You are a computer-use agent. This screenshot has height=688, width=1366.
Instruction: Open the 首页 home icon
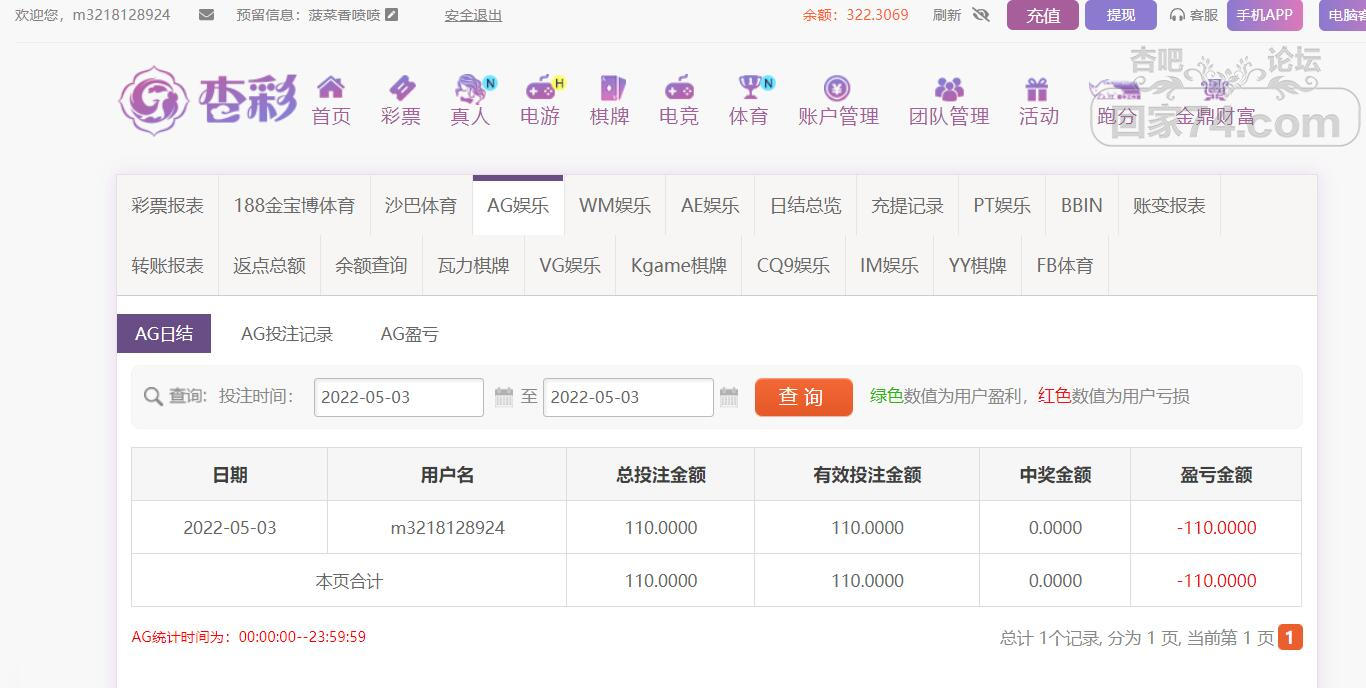click(331, 88)
